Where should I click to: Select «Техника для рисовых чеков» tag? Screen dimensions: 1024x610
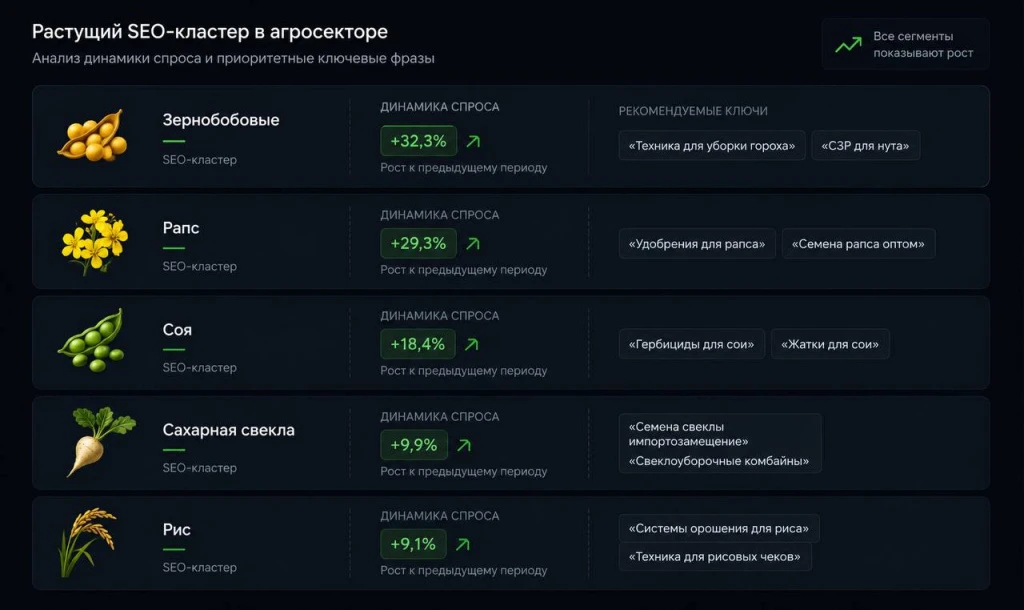(x=715, y=557)
